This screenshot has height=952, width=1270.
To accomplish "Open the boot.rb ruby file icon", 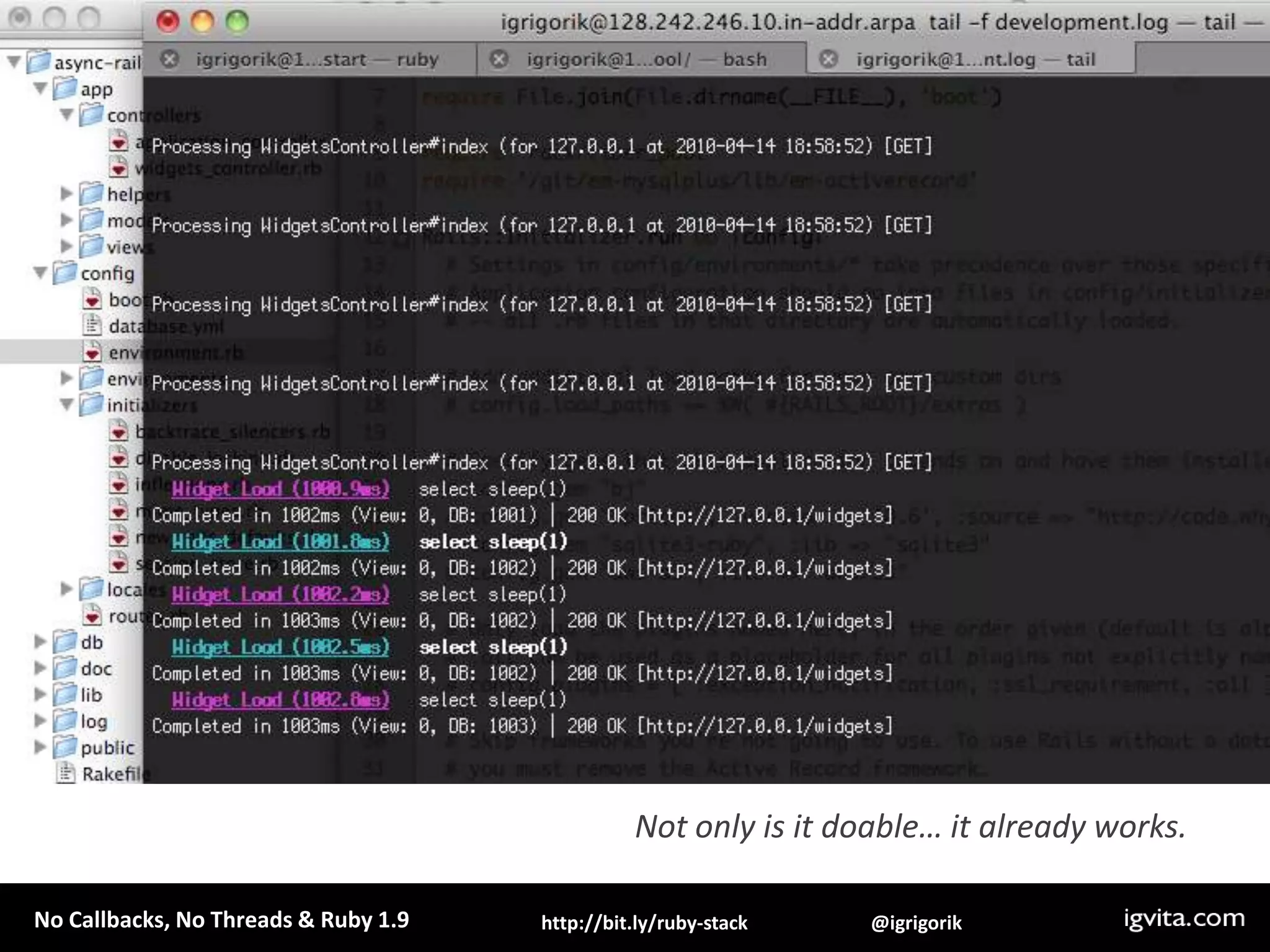I will (x=92, y=299).
